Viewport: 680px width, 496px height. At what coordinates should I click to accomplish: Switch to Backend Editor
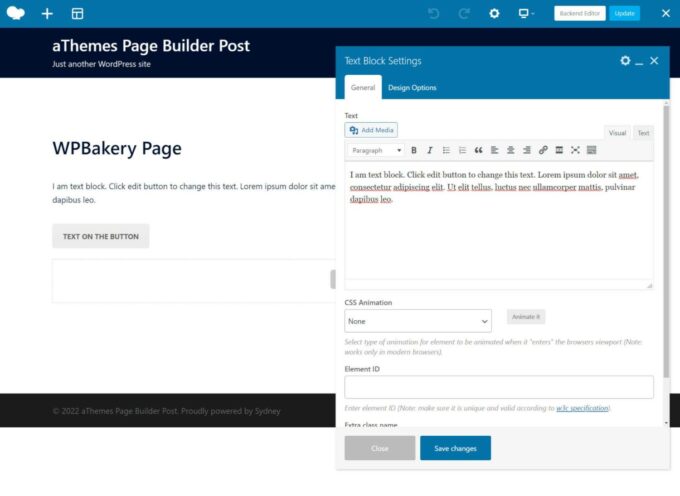(x=579, y=13)
